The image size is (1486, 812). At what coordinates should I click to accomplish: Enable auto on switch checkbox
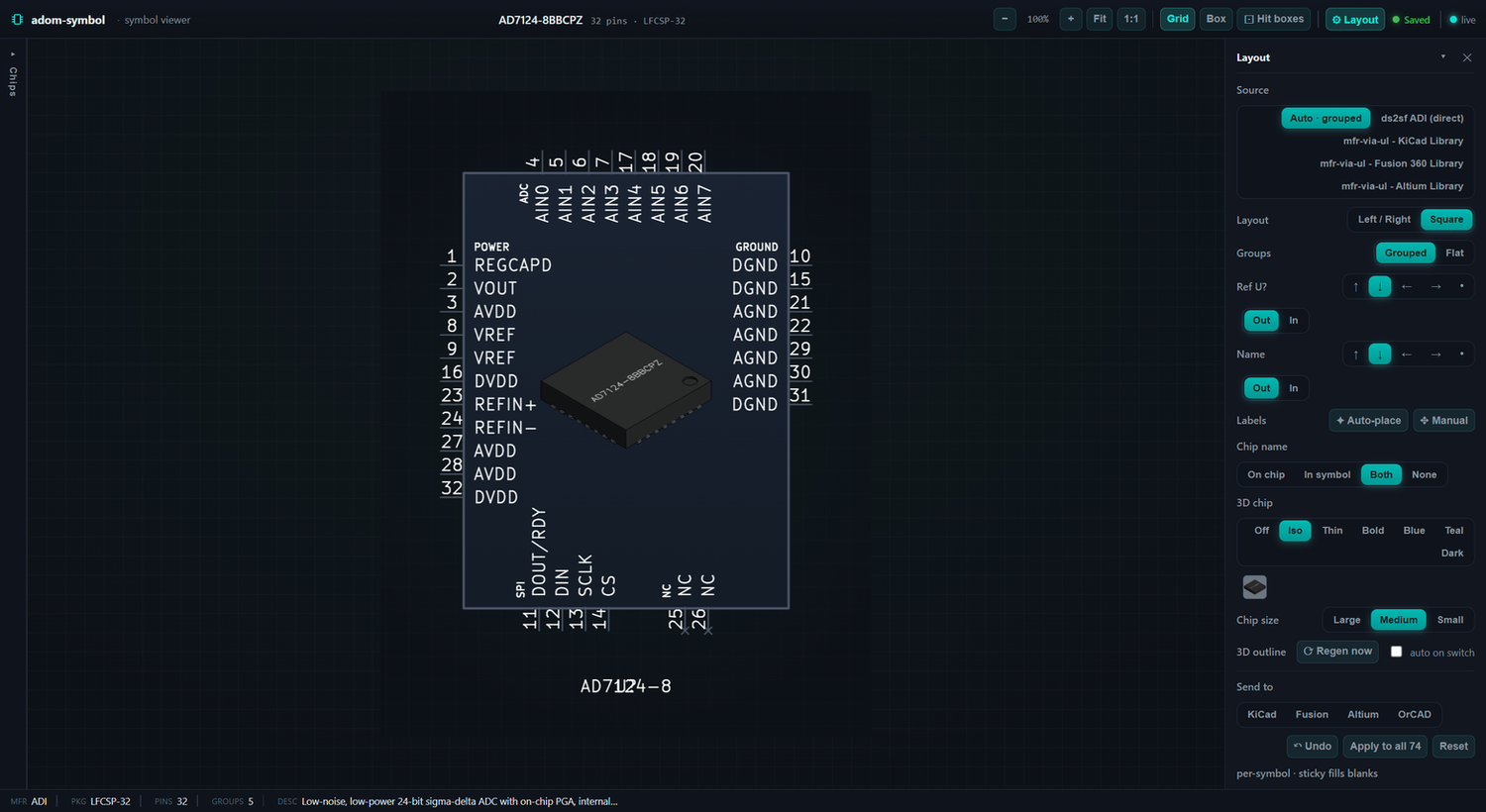point(1396,652)
